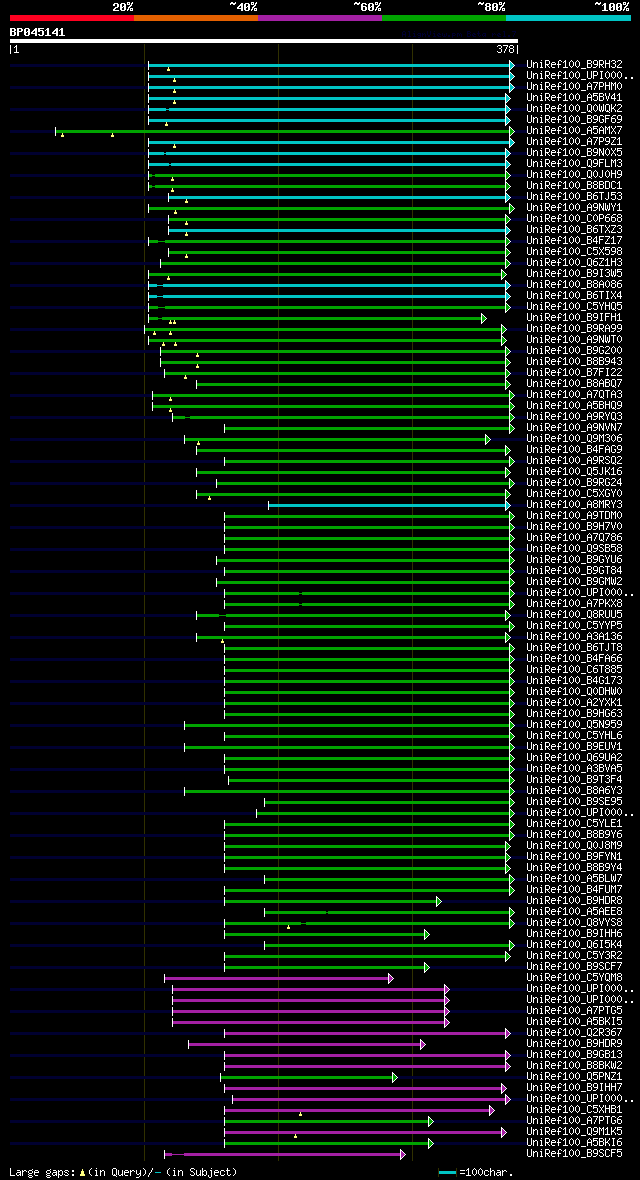Select the UniRef100_Q6Z1H3 label
The image size is (640, 1180).
[x=574, y=263]
